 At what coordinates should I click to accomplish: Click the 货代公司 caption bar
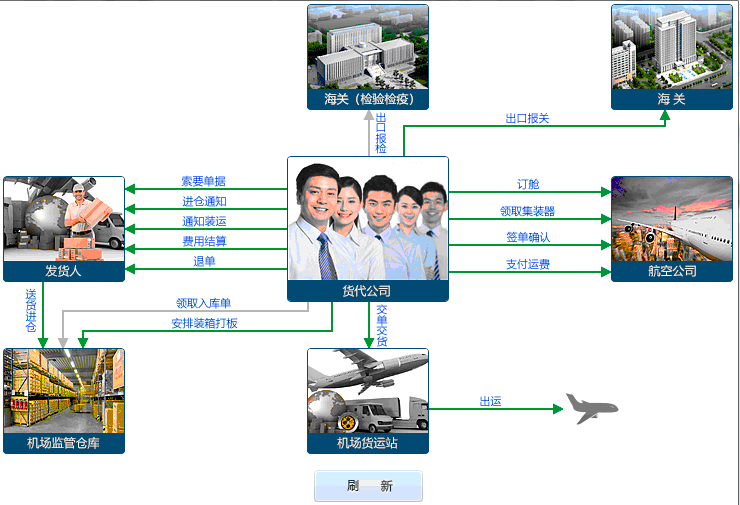(368, 291)
